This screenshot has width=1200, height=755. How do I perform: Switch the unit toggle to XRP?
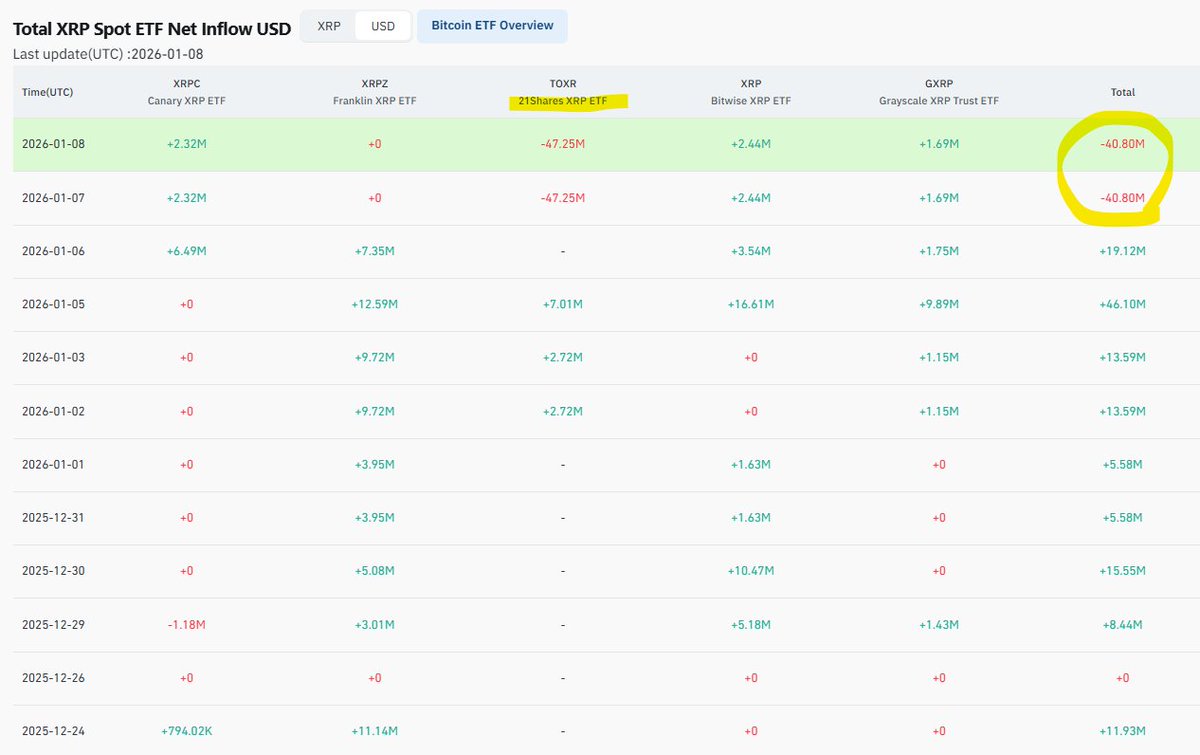coord(328,26)
